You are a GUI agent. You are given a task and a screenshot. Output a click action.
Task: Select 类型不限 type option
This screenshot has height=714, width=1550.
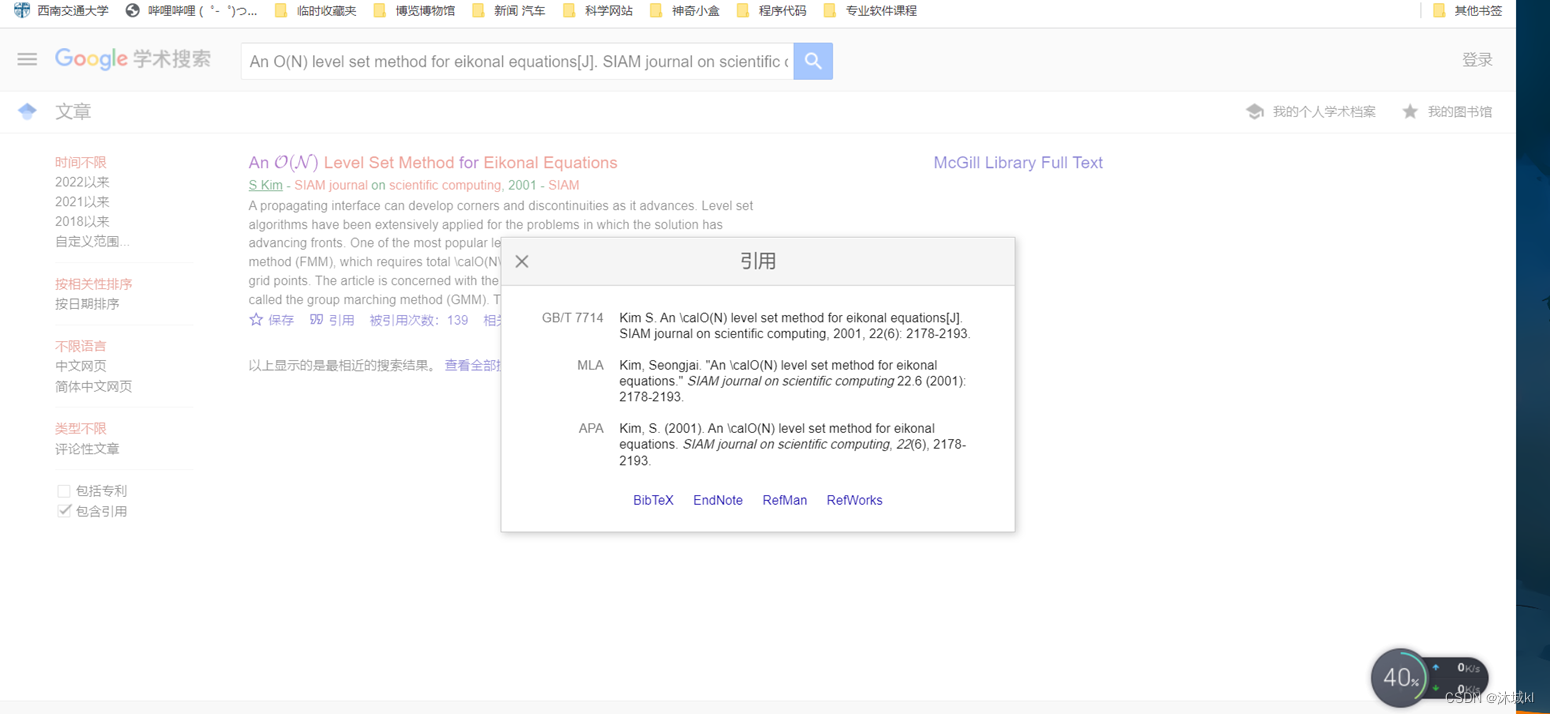point(81,428)
